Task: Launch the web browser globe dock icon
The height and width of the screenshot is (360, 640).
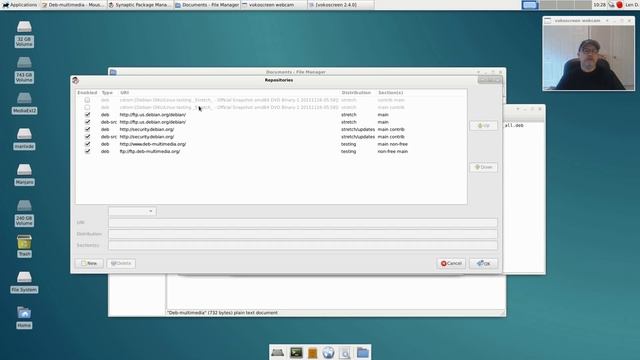Action: [x=328, y=352]
